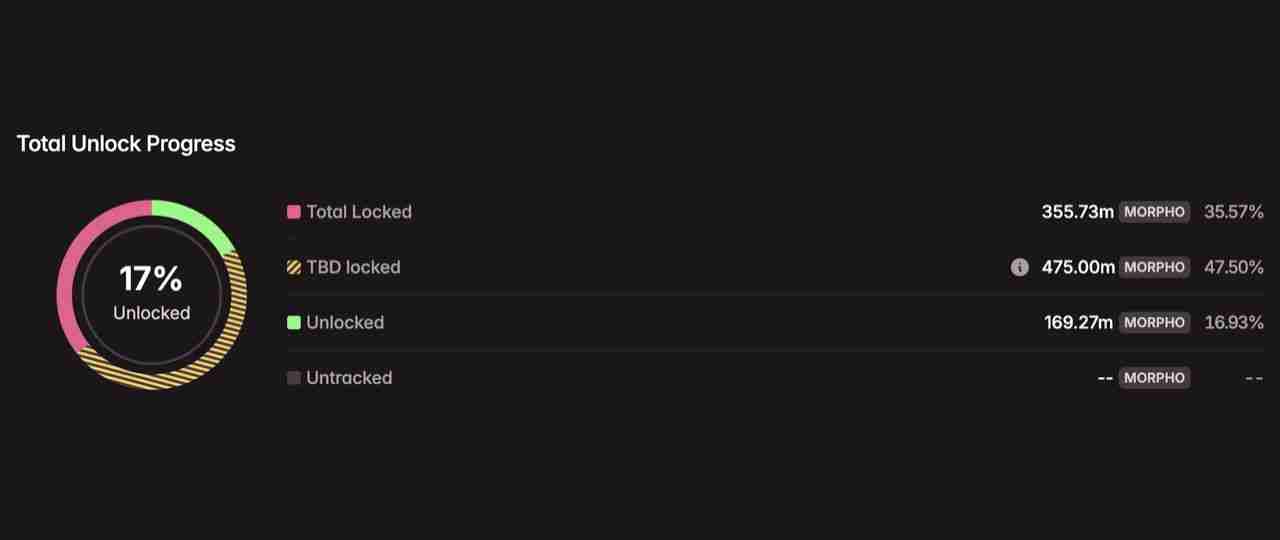Click the green Unlocked legend swatch
Image resolution: width=1280 pixels, height=540 pixels.
294,323
